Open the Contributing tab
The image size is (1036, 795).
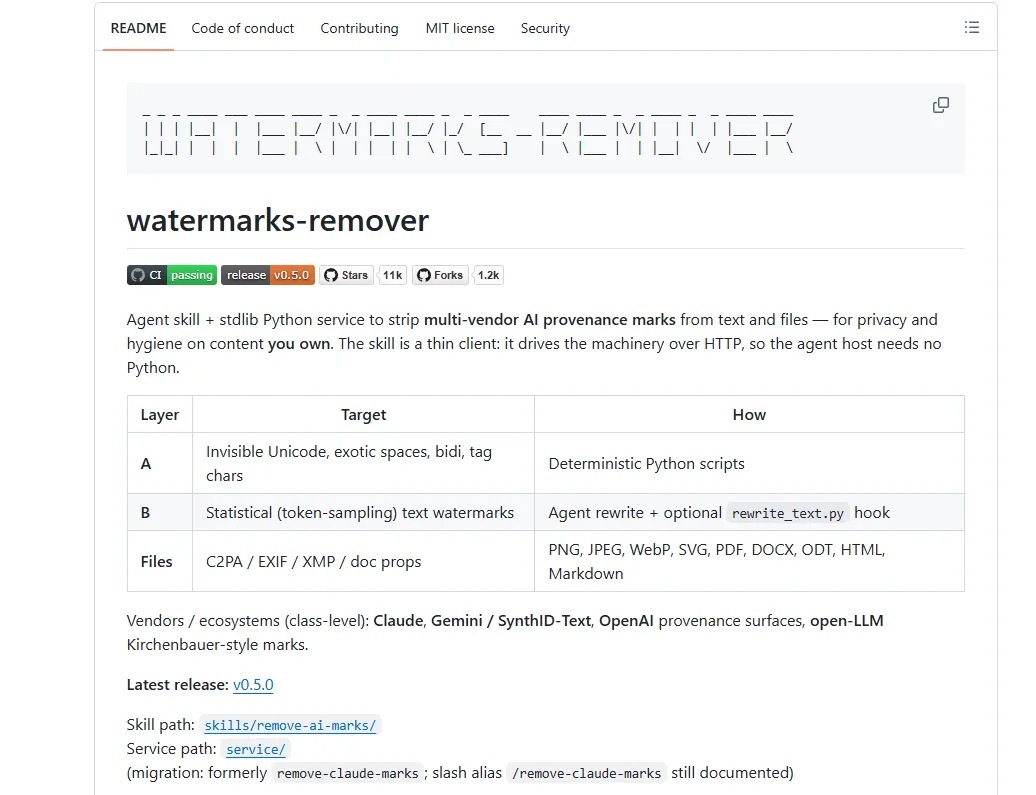click(359, 28)
